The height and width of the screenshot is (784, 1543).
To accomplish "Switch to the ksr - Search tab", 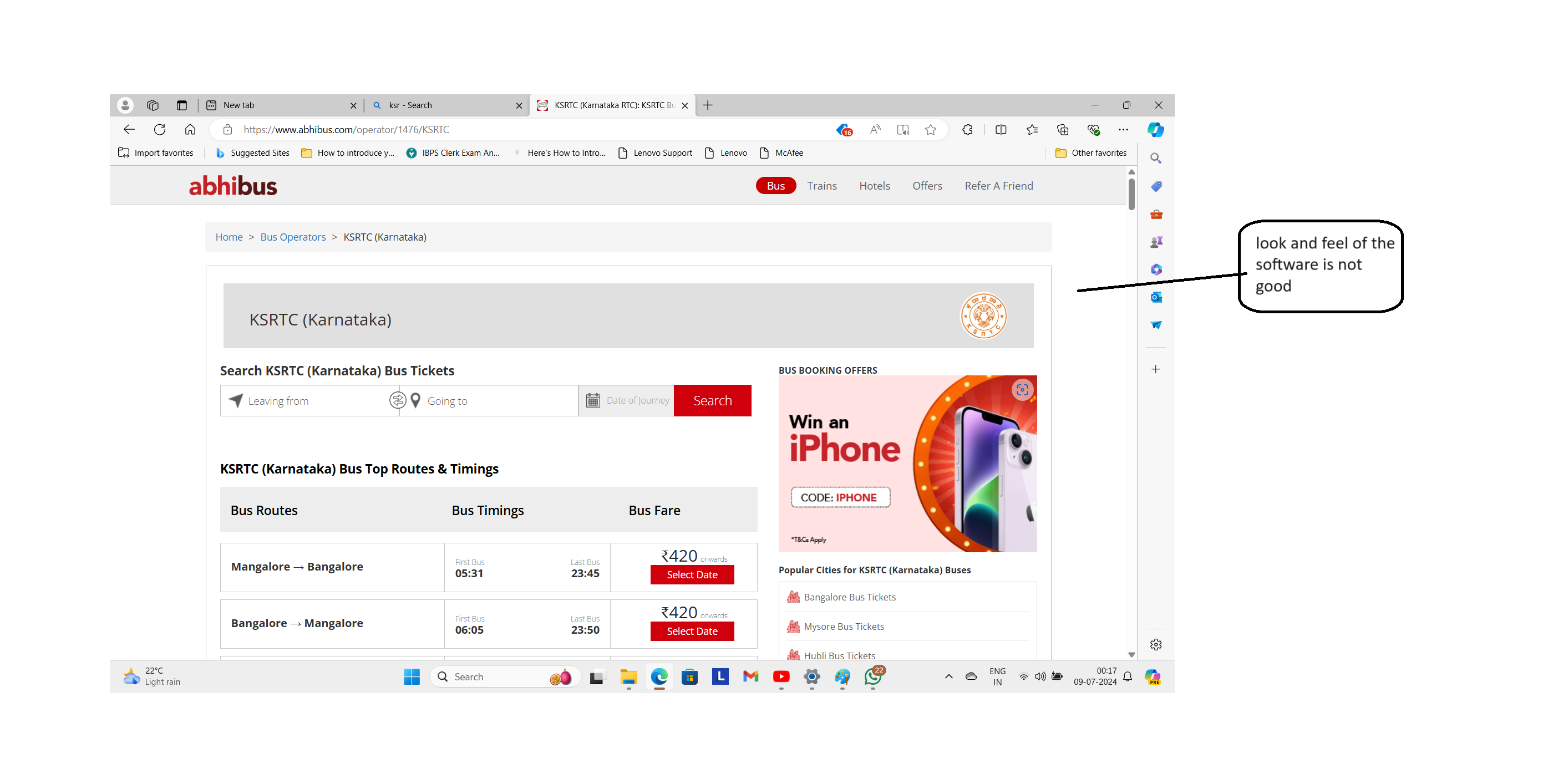I will 448,105.
